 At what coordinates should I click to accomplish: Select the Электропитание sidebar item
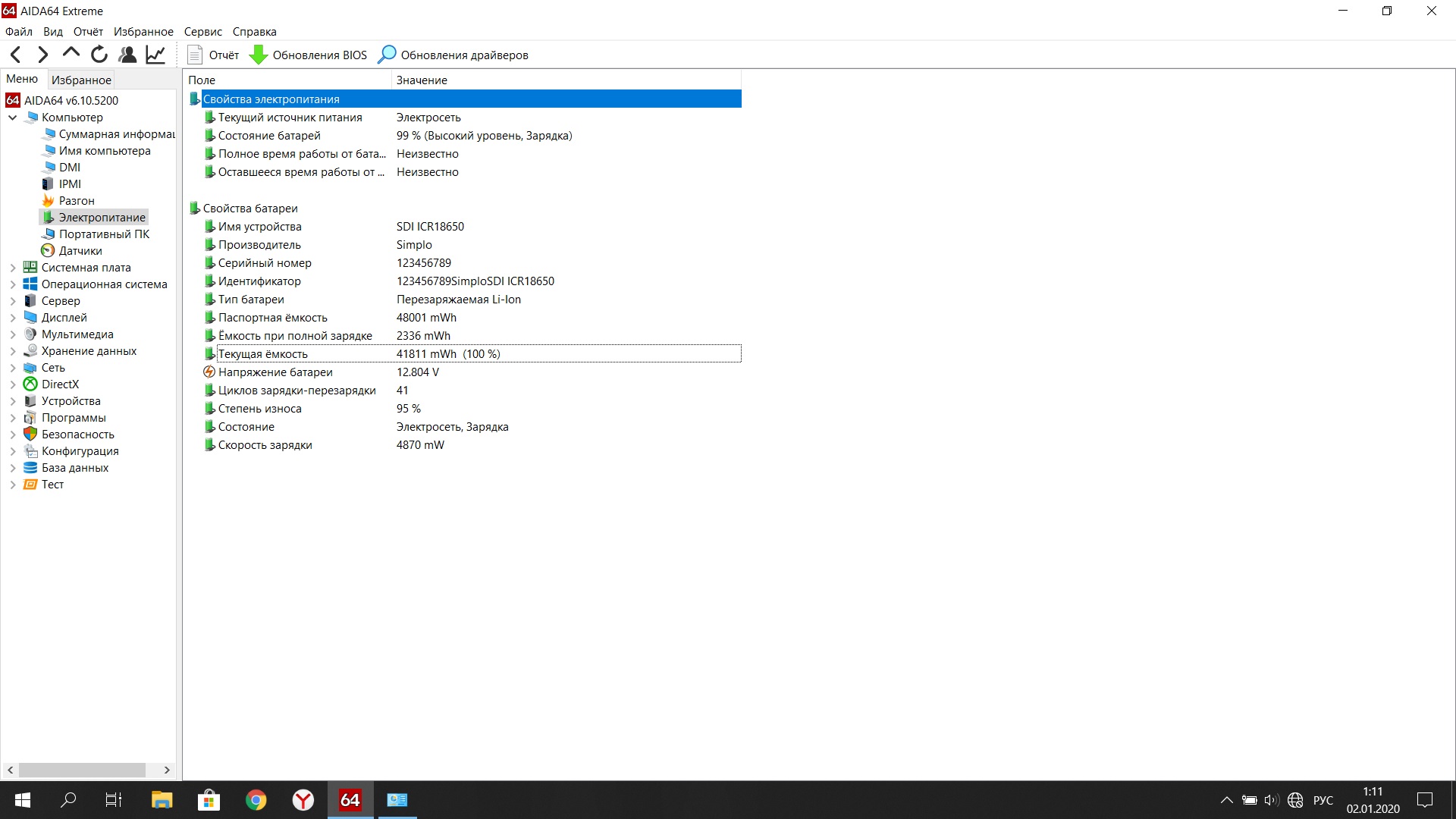[103, 217]
